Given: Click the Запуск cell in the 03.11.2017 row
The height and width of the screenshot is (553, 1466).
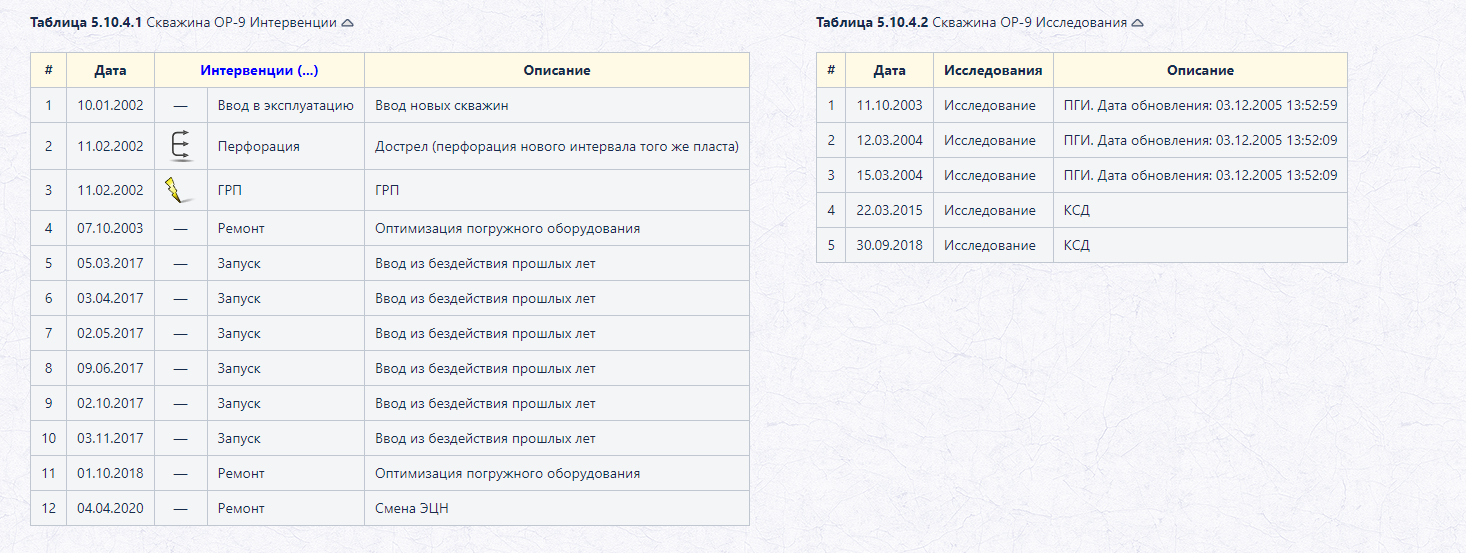Looking at the screenshot, I should click(x=286, y=438).
